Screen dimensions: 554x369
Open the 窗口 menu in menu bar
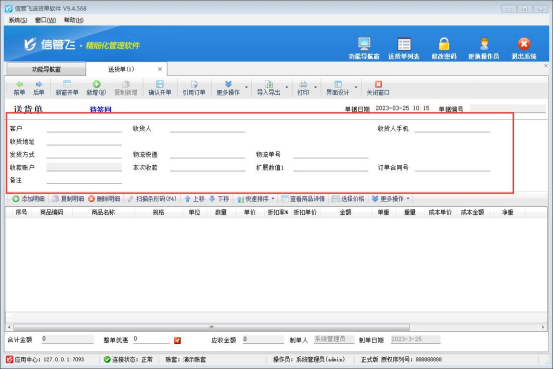(45, 20)
